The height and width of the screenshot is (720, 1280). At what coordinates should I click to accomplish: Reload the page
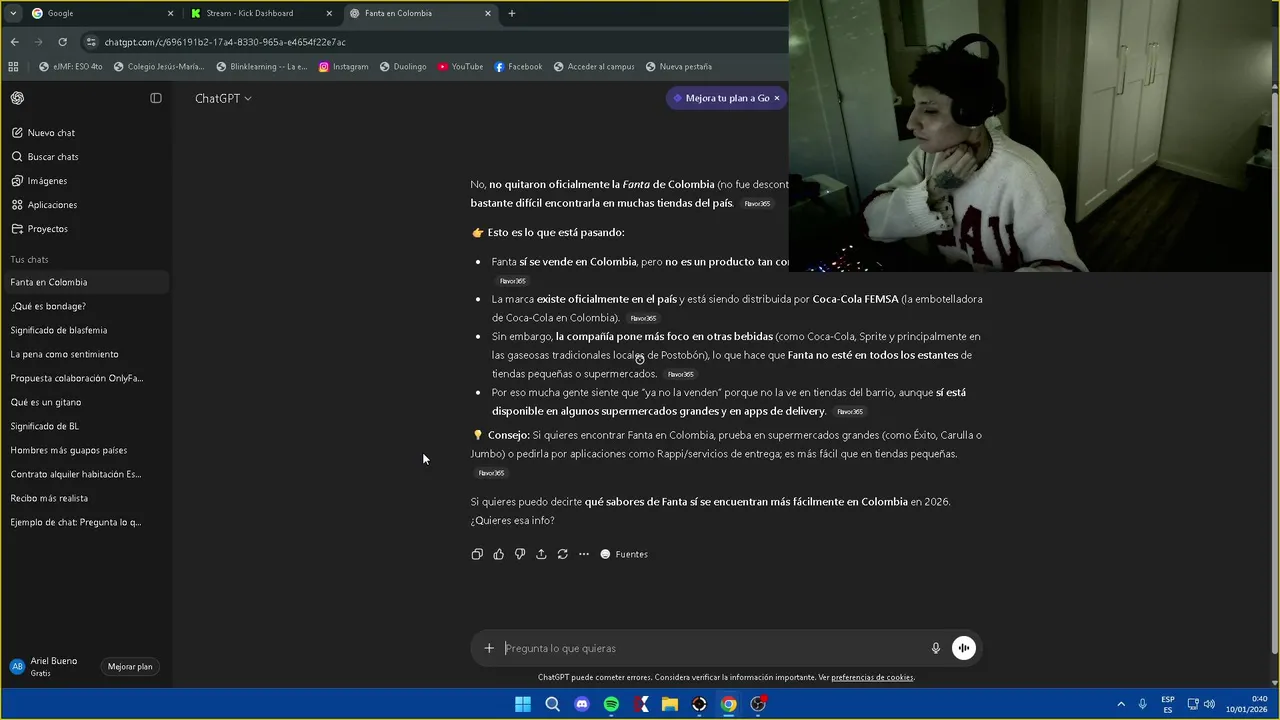[x=62, y=42]
